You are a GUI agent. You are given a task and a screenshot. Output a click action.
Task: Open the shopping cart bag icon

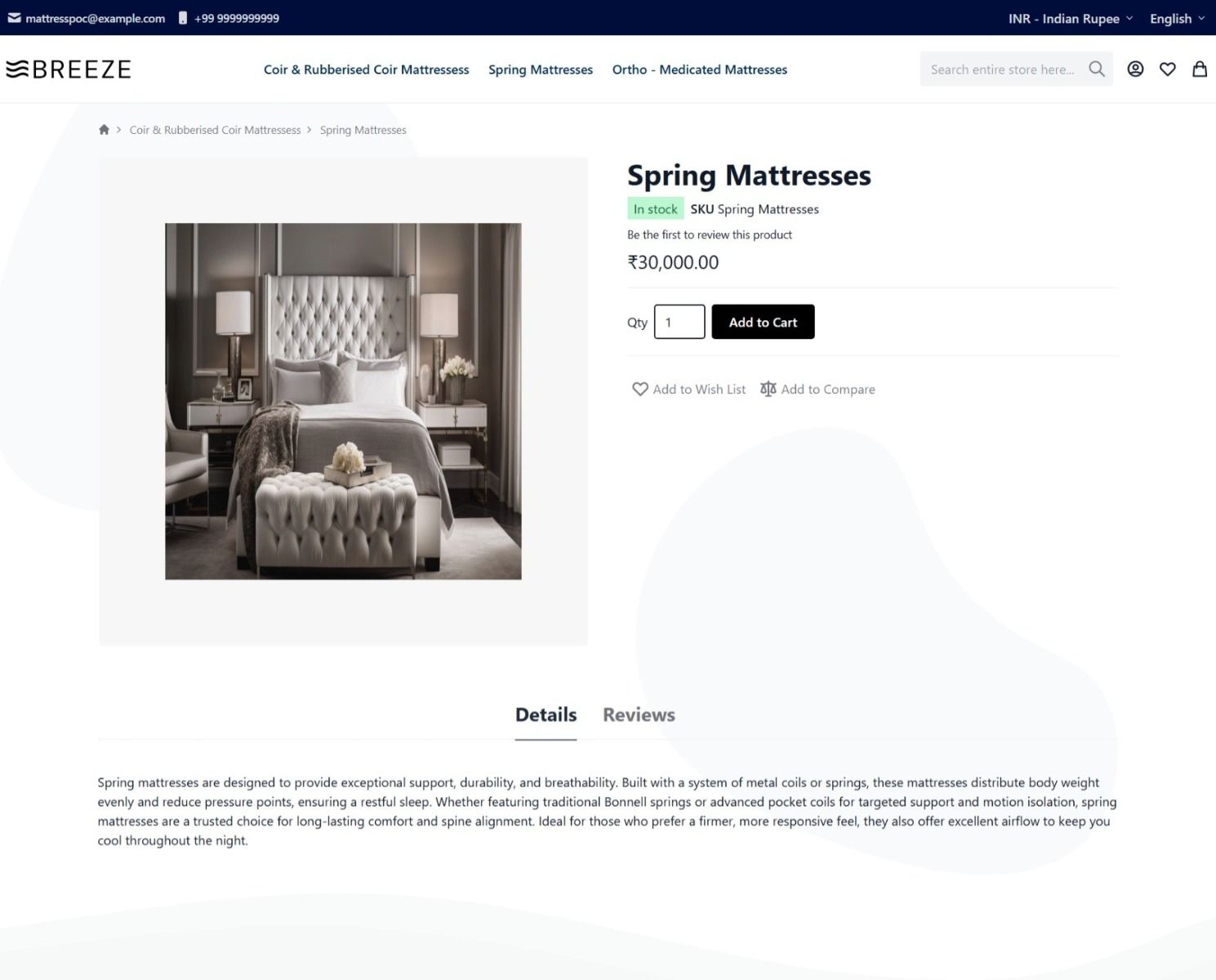click(1200, 69)
